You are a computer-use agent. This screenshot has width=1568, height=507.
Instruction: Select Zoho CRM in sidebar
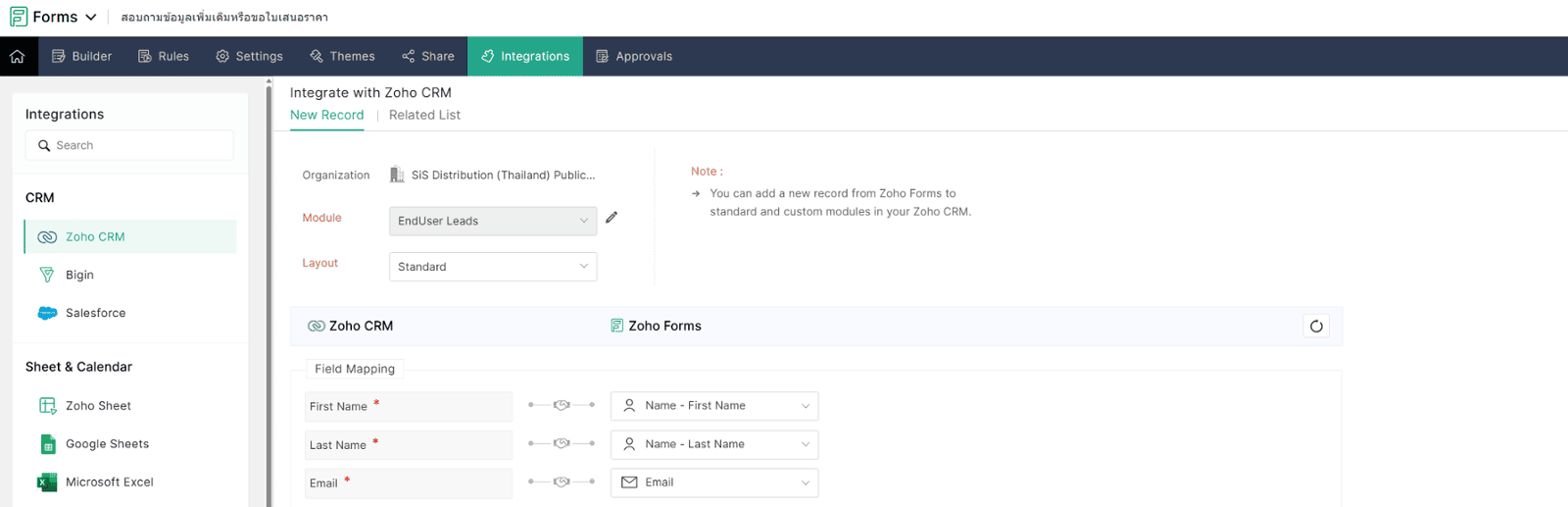(x=95, y=237)
